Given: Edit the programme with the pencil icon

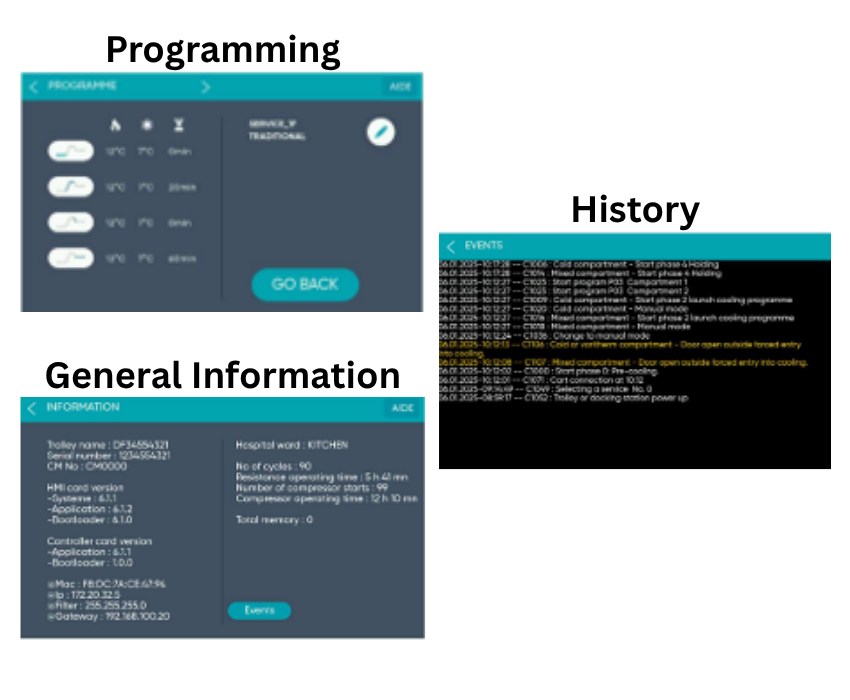Looking at the screenshot, I should click(381, 132).
